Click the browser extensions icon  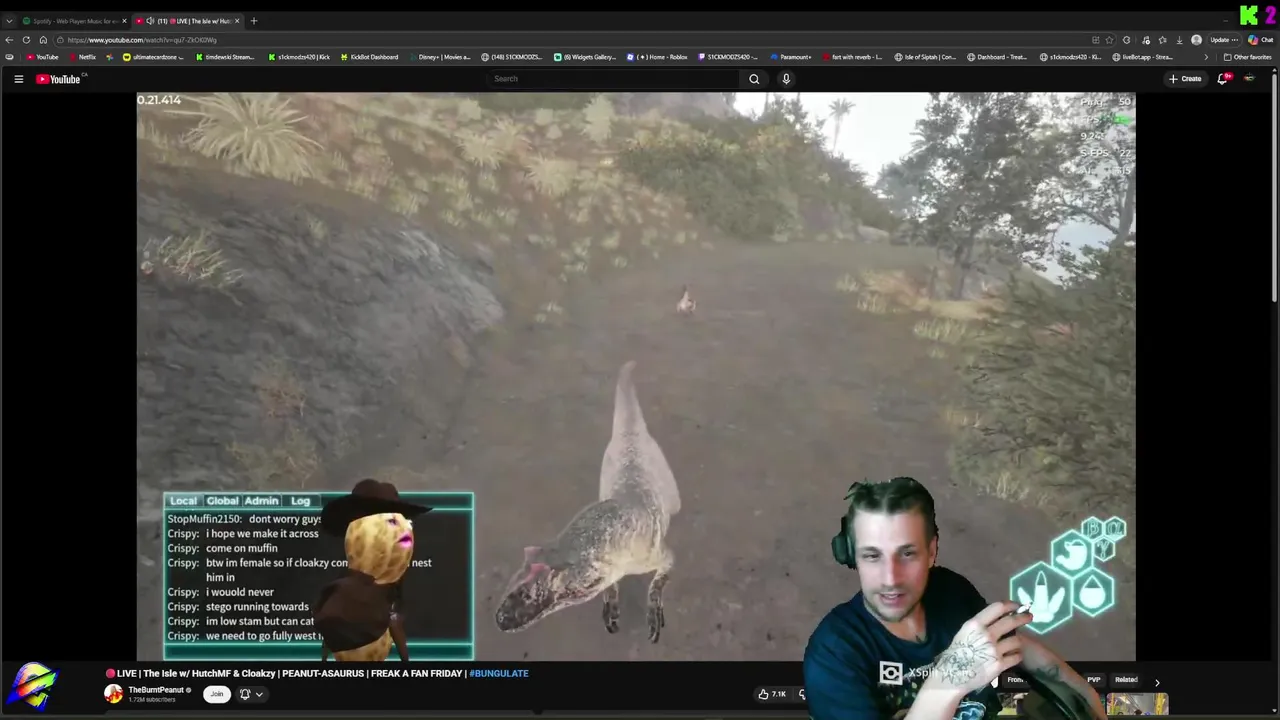[x=1128, y=40]
